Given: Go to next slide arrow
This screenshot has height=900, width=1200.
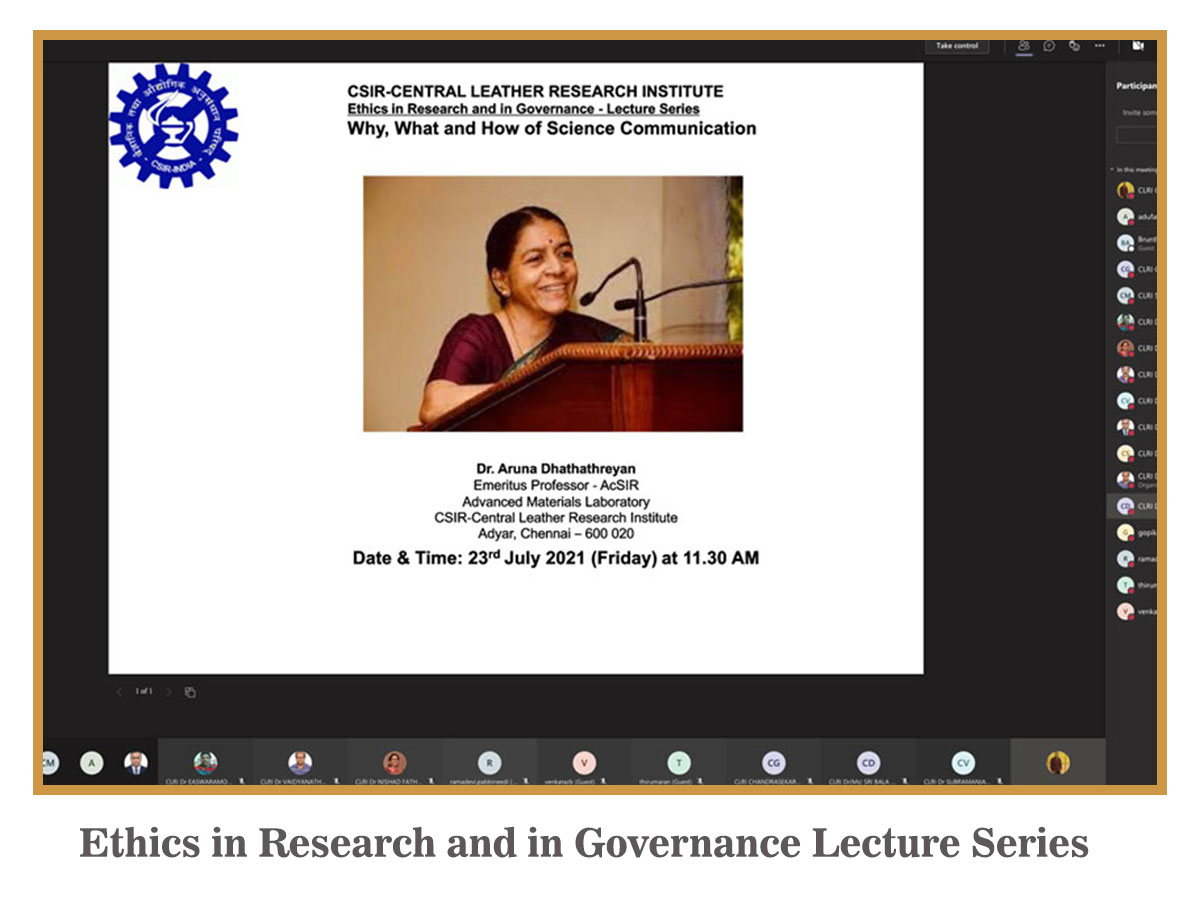Looking at the screenshot, I should point(168,692).
